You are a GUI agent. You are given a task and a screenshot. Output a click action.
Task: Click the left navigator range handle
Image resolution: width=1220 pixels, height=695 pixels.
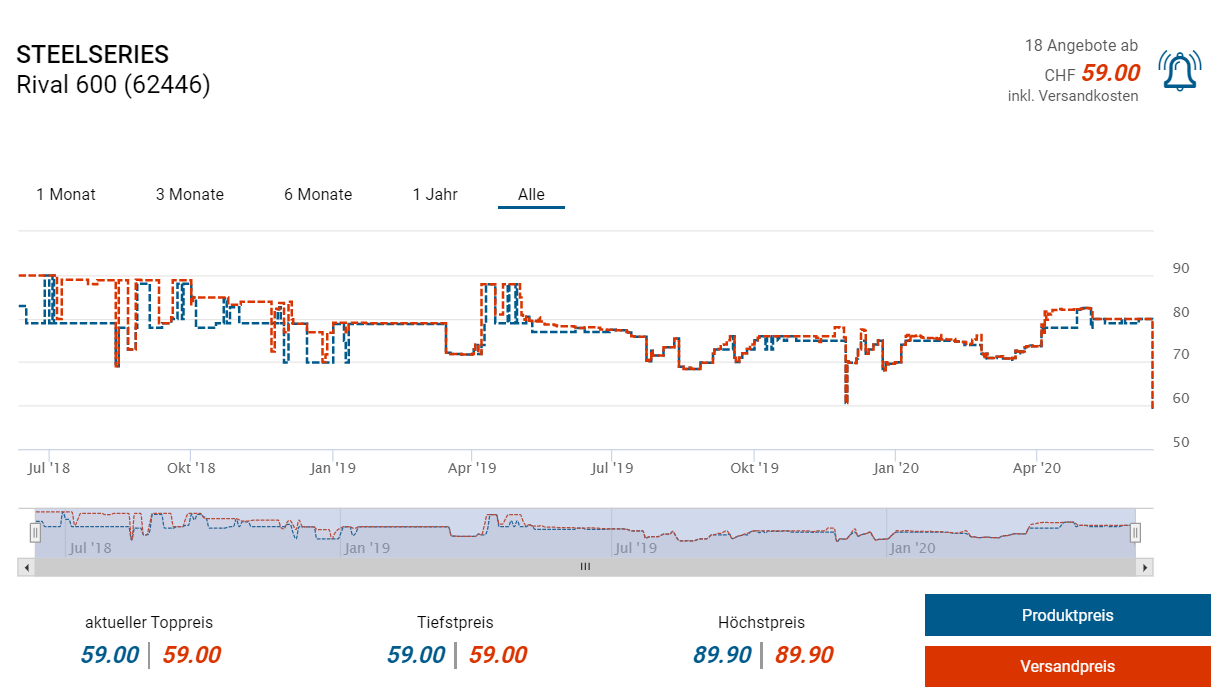pyautogui.click(x=35, y=534)
